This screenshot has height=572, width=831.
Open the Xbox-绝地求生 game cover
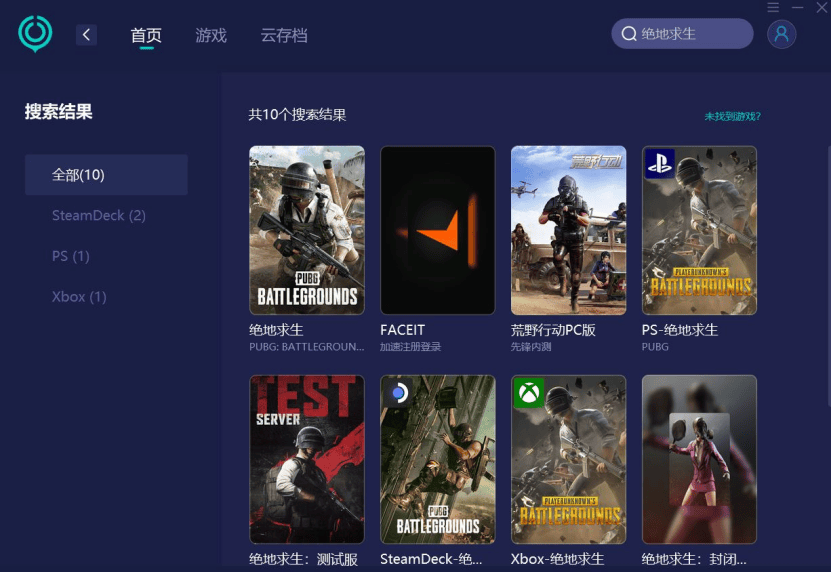pyautogui.click(x=569, y=459)
